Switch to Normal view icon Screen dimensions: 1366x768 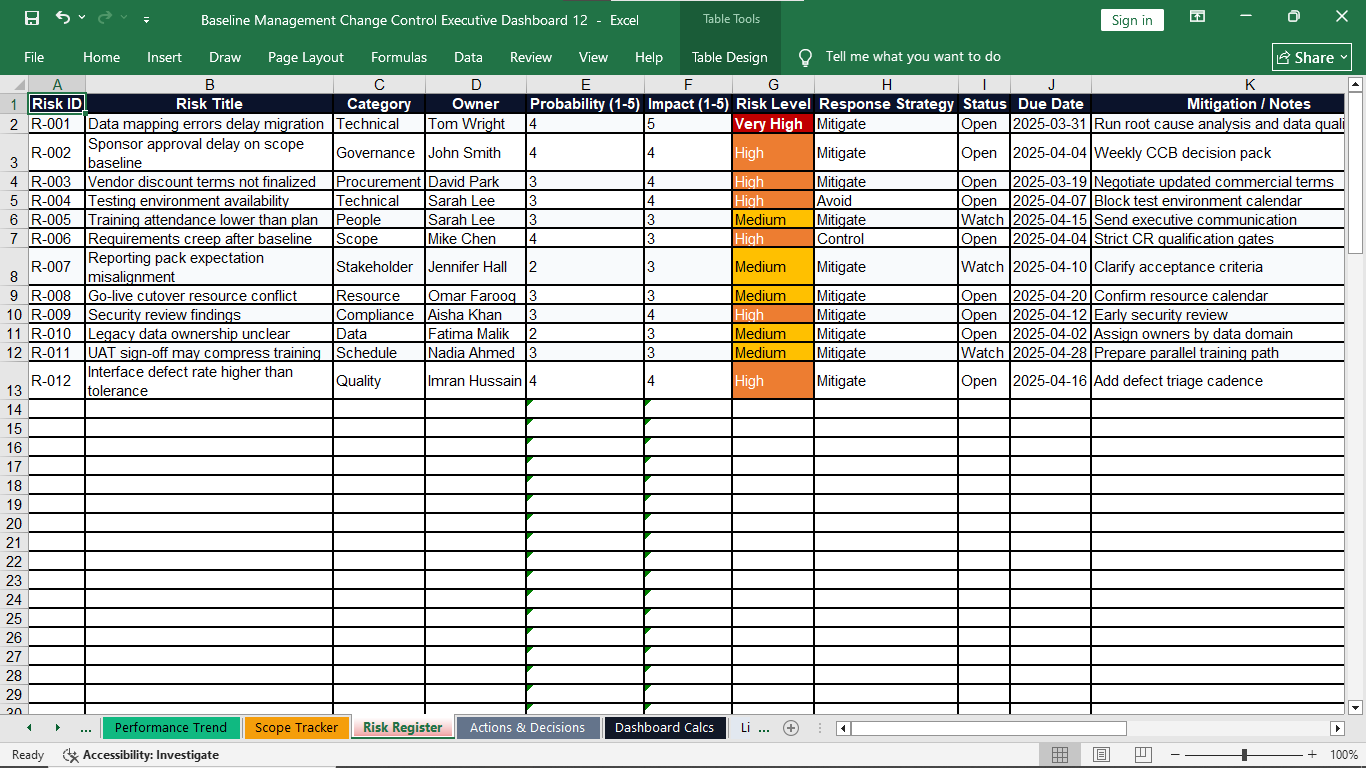[1060, 755]
